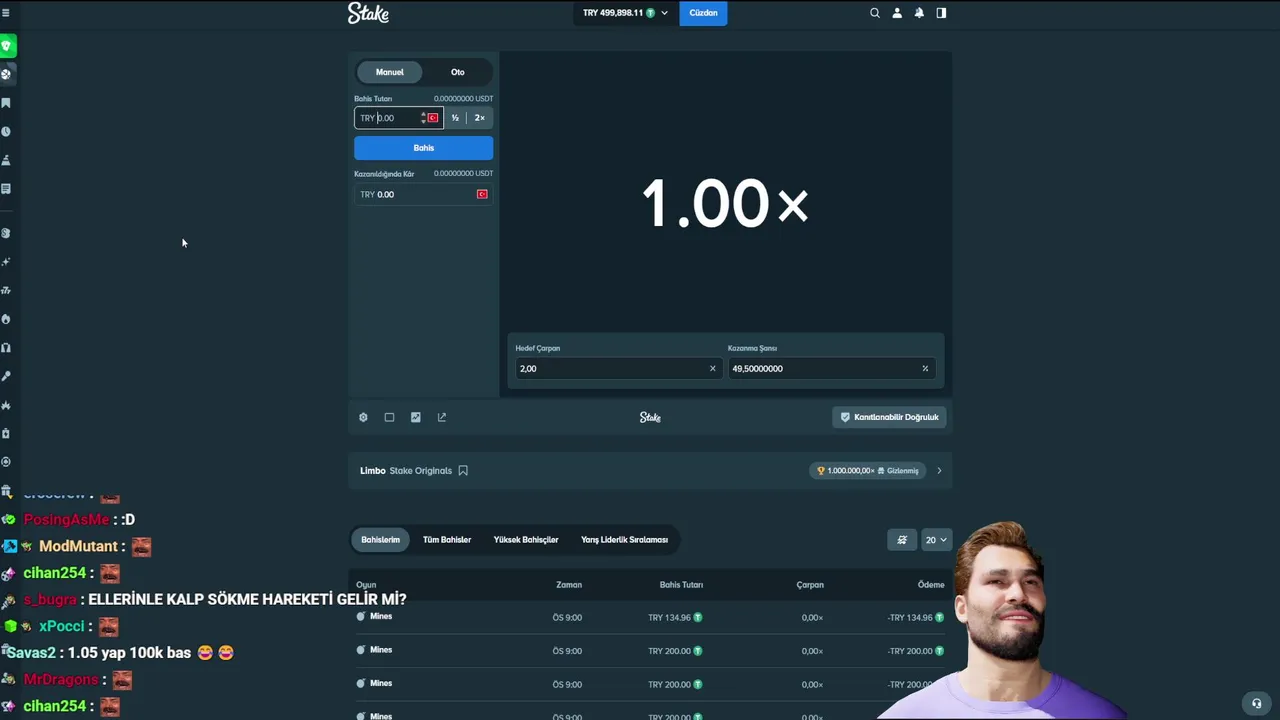Open recent games clock icon in the sidebar

(6, 131)
